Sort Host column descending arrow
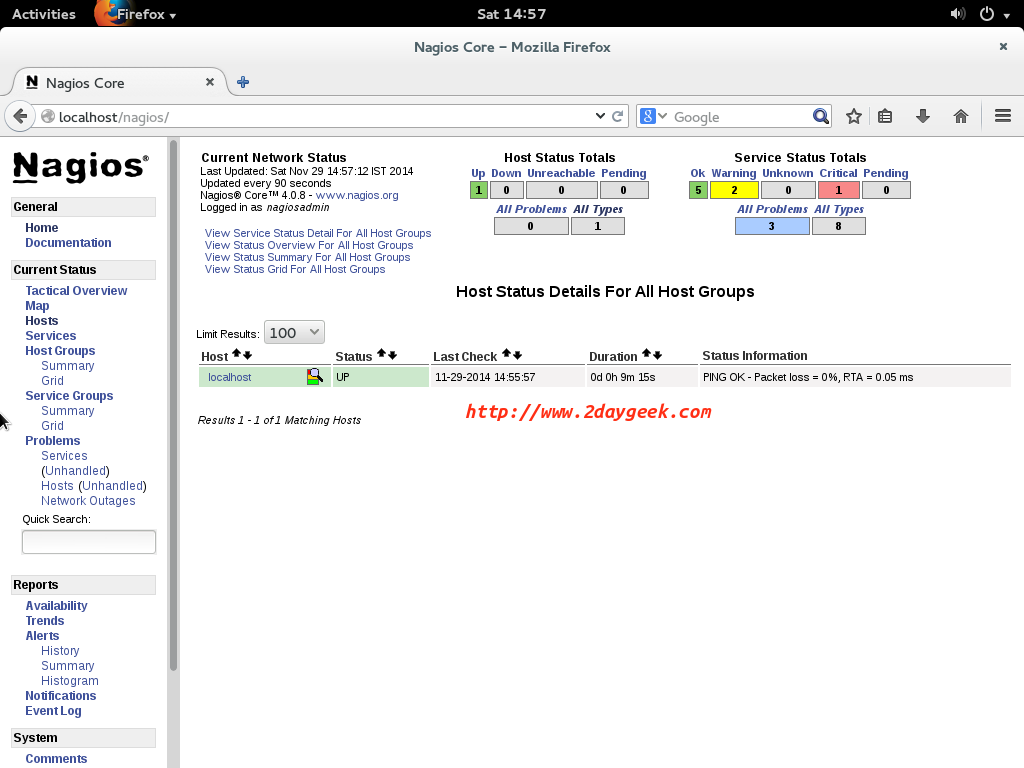The height and width of the screenshot is (768, 1024). 248,355
